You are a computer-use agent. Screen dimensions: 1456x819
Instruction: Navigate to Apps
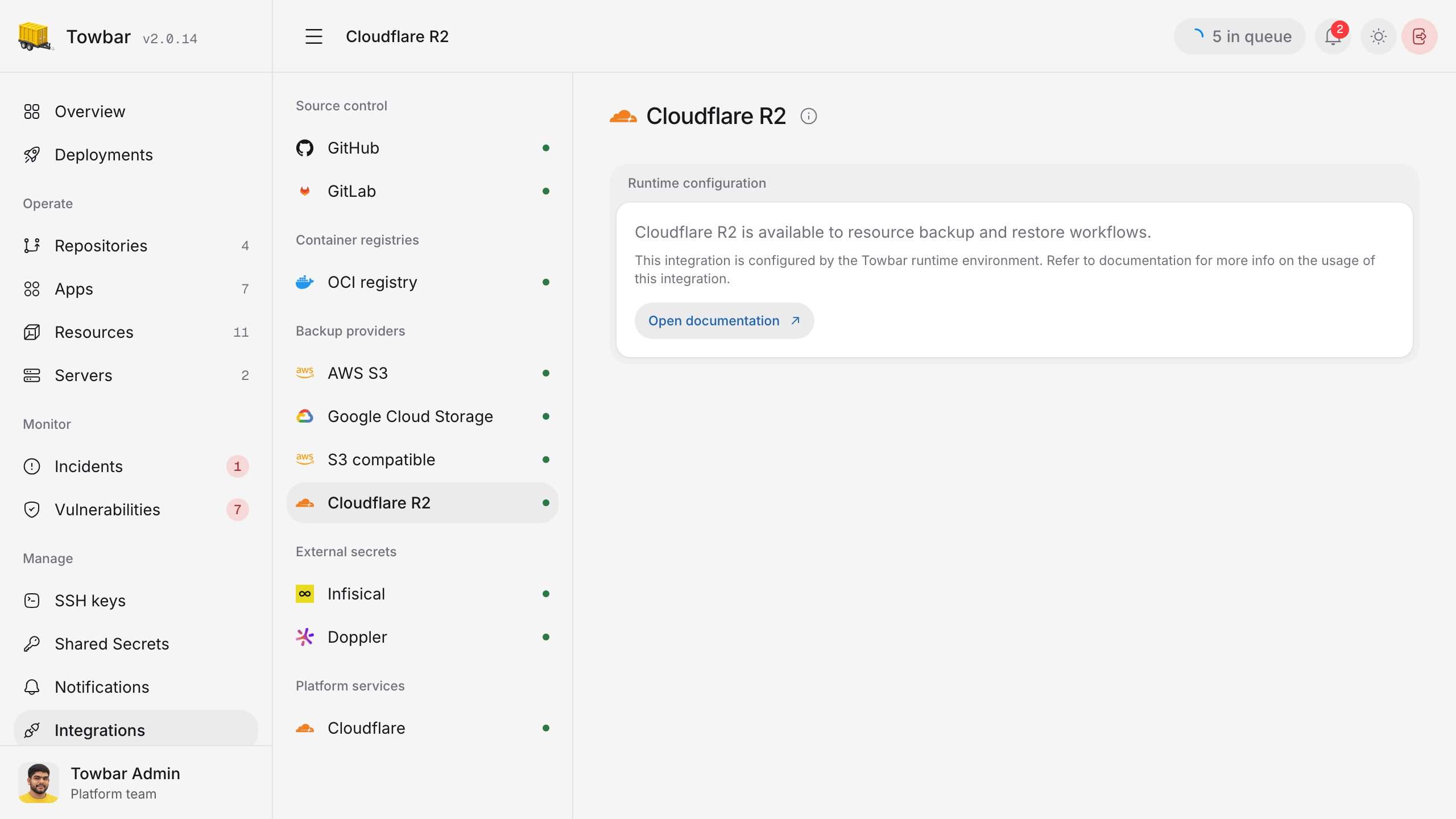(136, 289)
